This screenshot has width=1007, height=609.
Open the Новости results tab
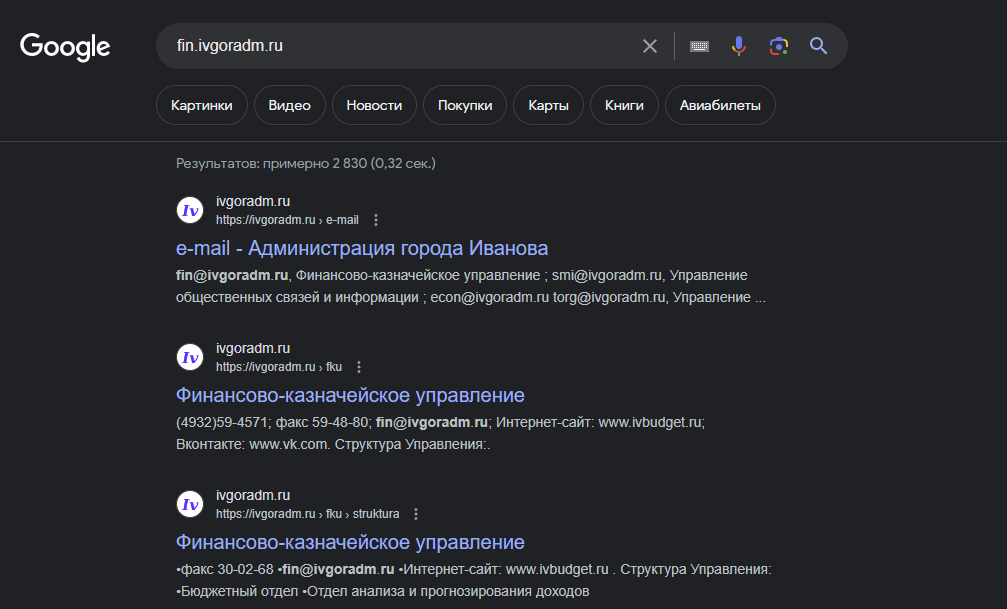(x=374, y=105)
